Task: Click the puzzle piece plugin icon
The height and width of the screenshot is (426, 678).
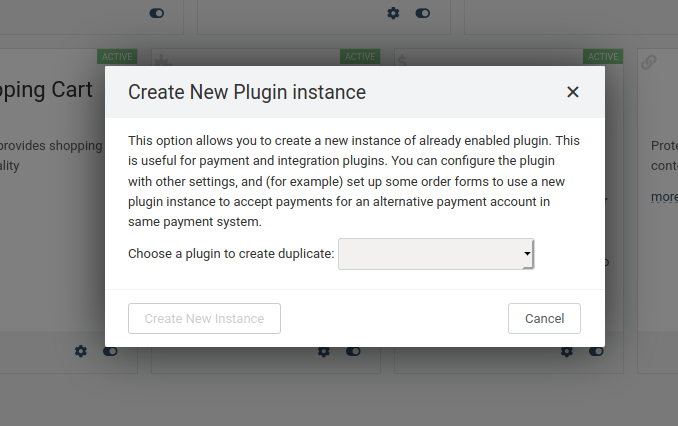Action: point(162,61)
